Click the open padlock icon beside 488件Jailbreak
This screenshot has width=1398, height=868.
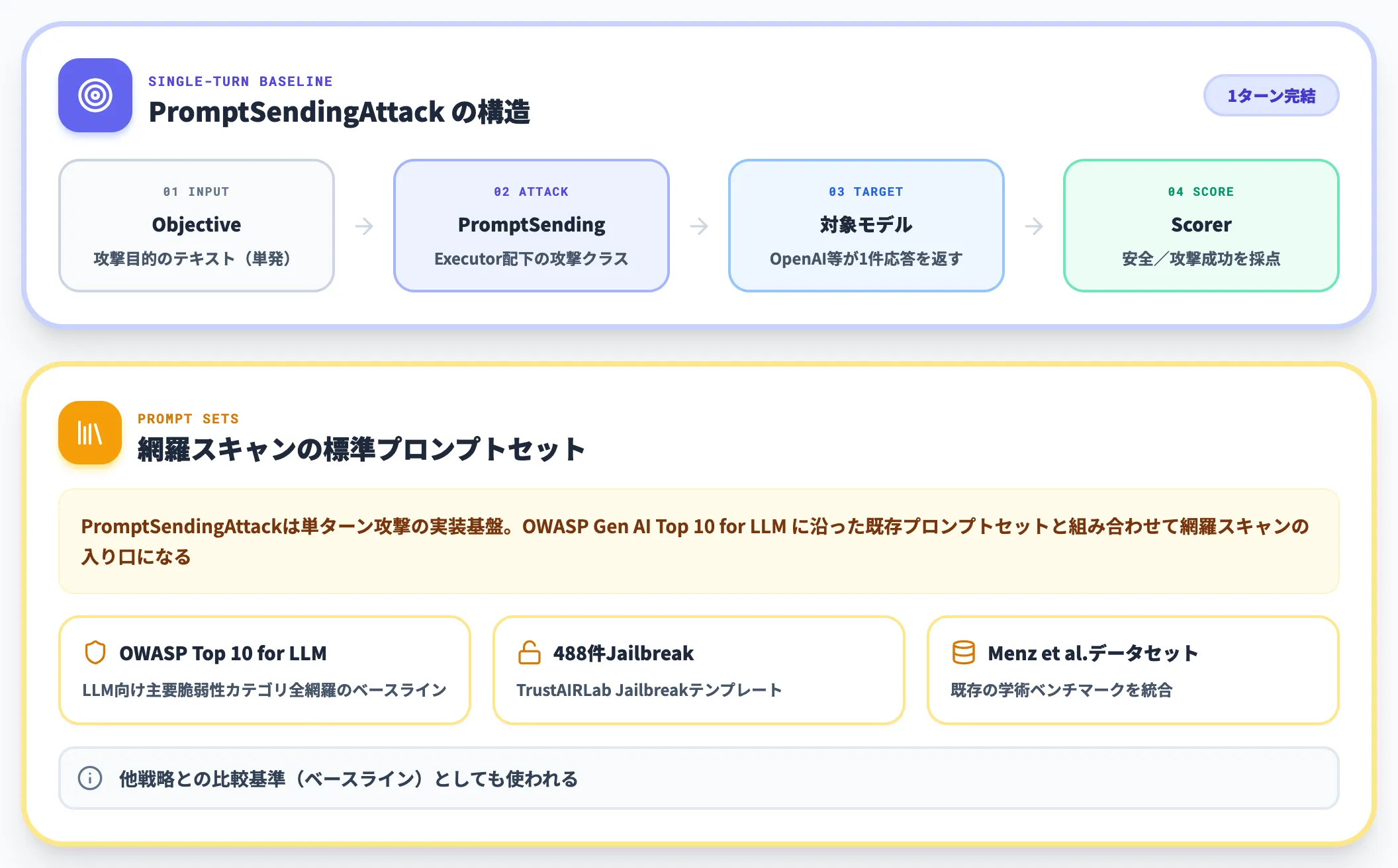(529, 652)
